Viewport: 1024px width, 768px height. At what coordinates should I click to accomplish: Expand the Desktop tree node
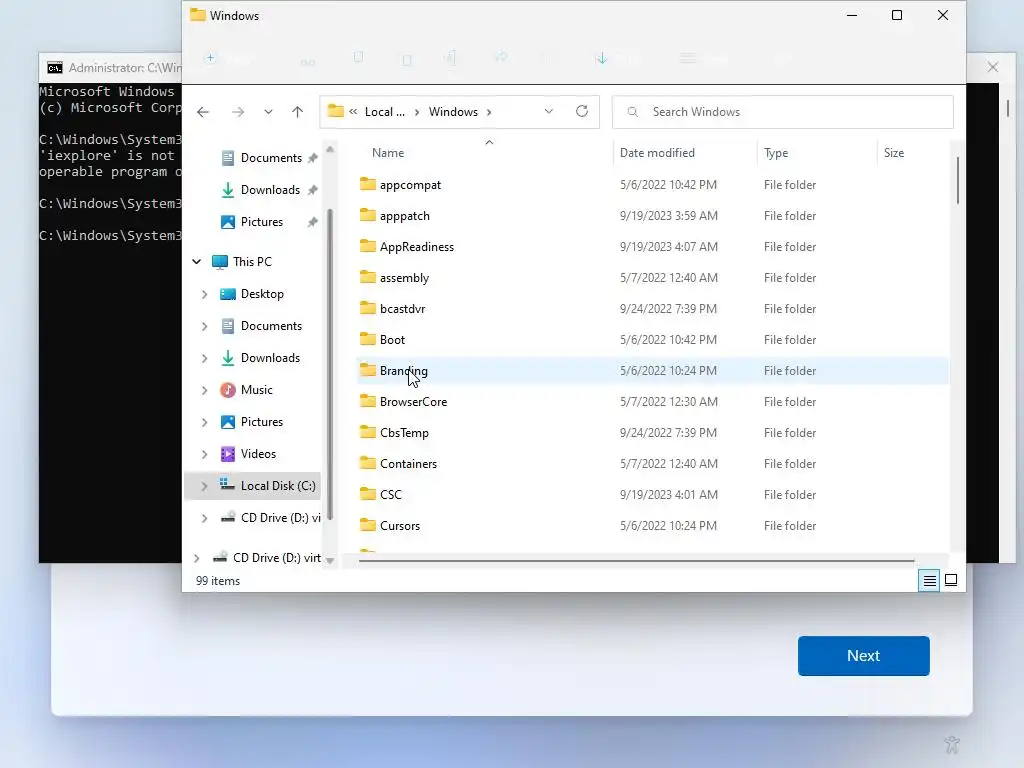coord(204,295)
